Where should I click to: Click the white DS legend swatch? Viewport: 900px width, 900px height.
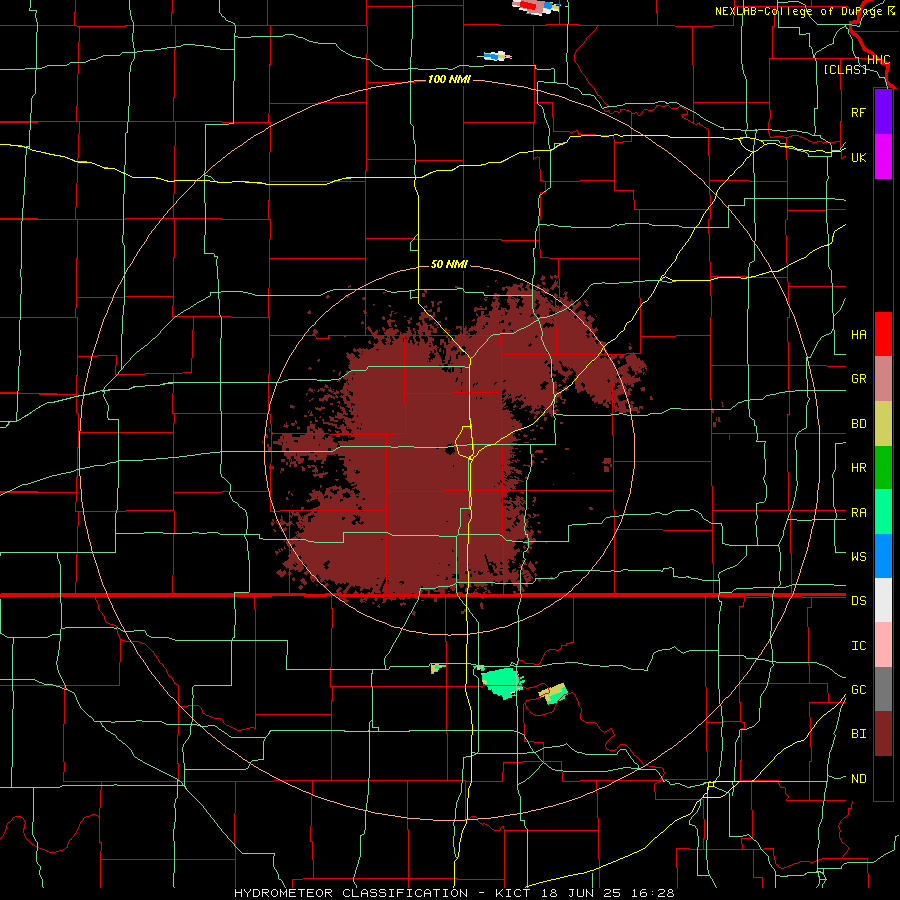[x=883, y=600]
